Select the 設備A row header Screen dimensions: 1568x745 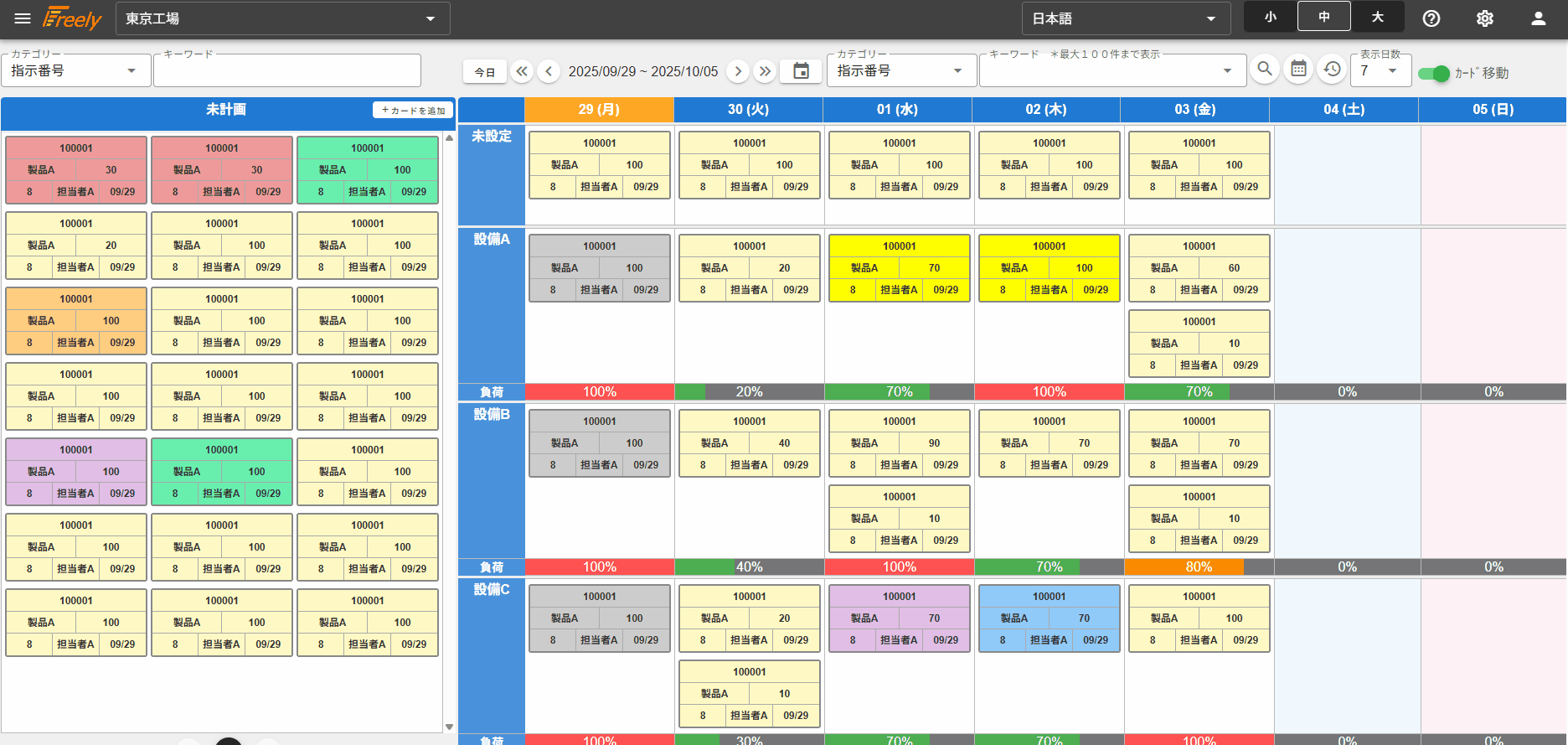492,240
